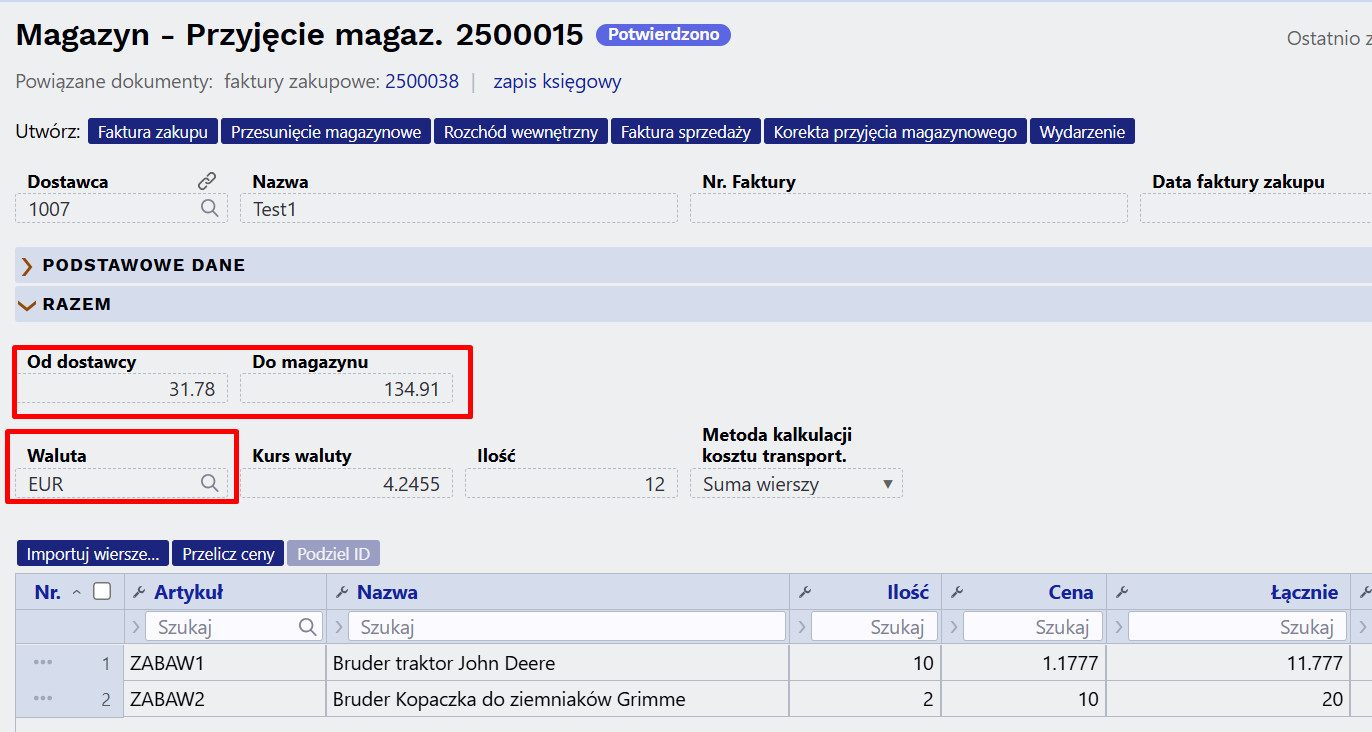Toggle the select-all checkbox in Nr. header

click(102, 591)
